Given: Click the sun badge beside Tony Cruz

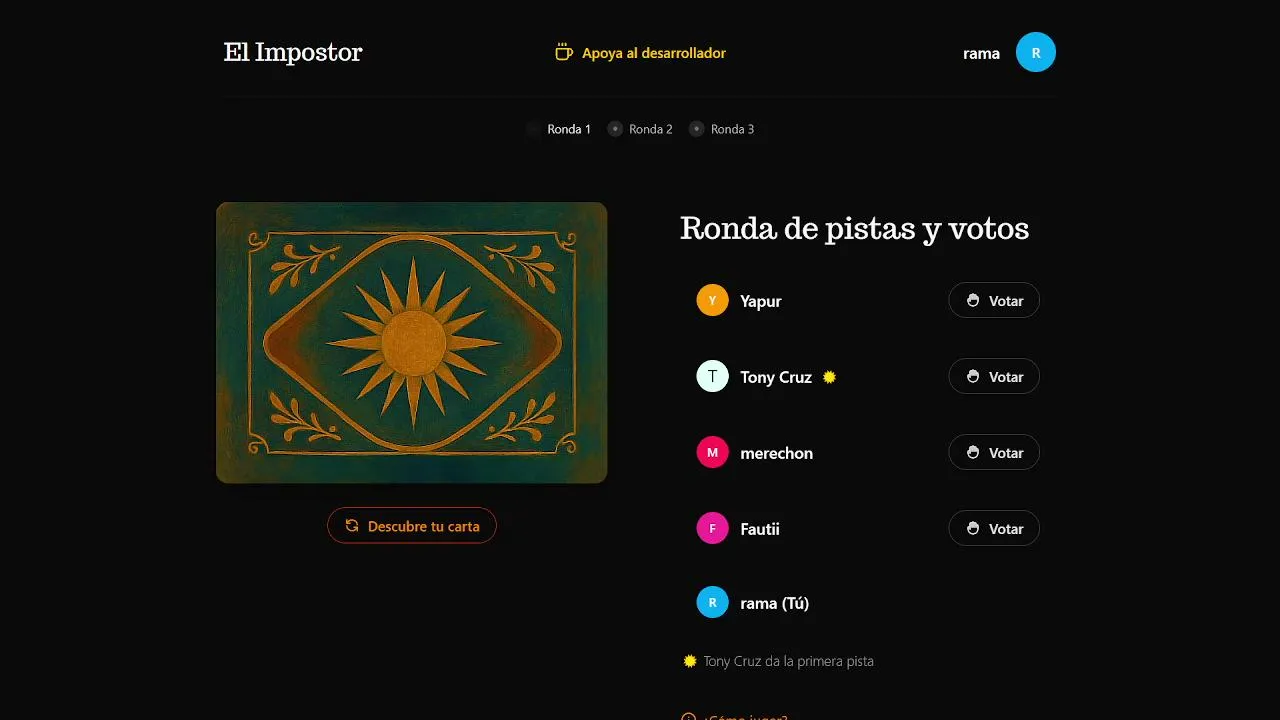Looking at the screenshot, I should point(829,377).
